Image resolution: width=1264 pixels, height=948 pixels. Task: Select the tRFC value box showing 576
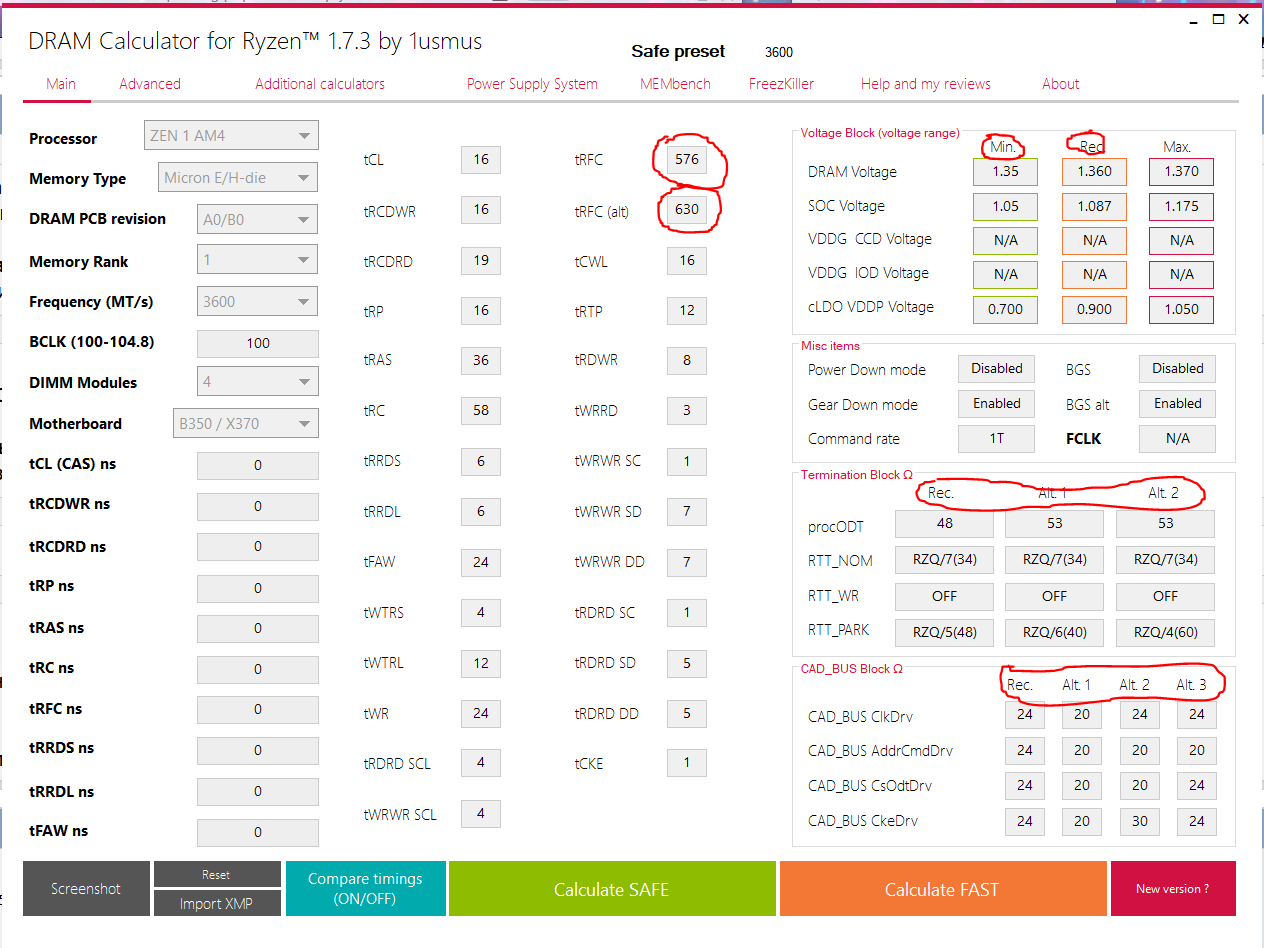point(687,159)
